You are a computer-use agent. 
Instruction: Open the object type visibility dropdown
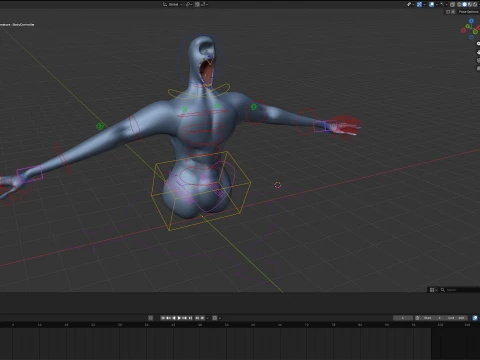pyautogui.click(x=411, y=4)
